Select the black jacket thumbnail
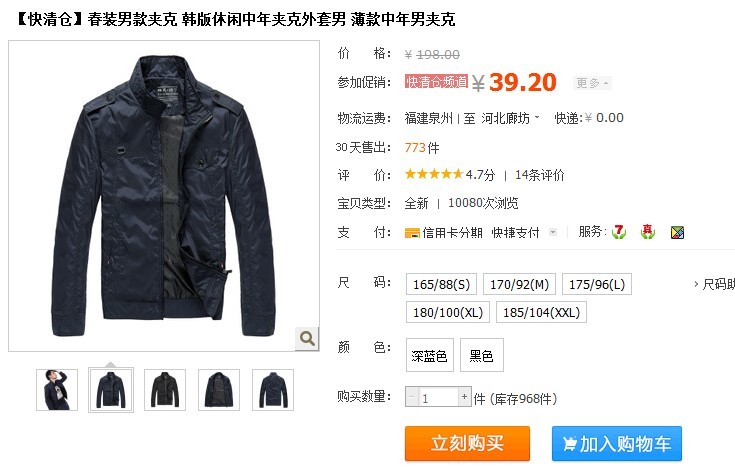Viewport: 735px width, 474px height. [x=165, y=390]
